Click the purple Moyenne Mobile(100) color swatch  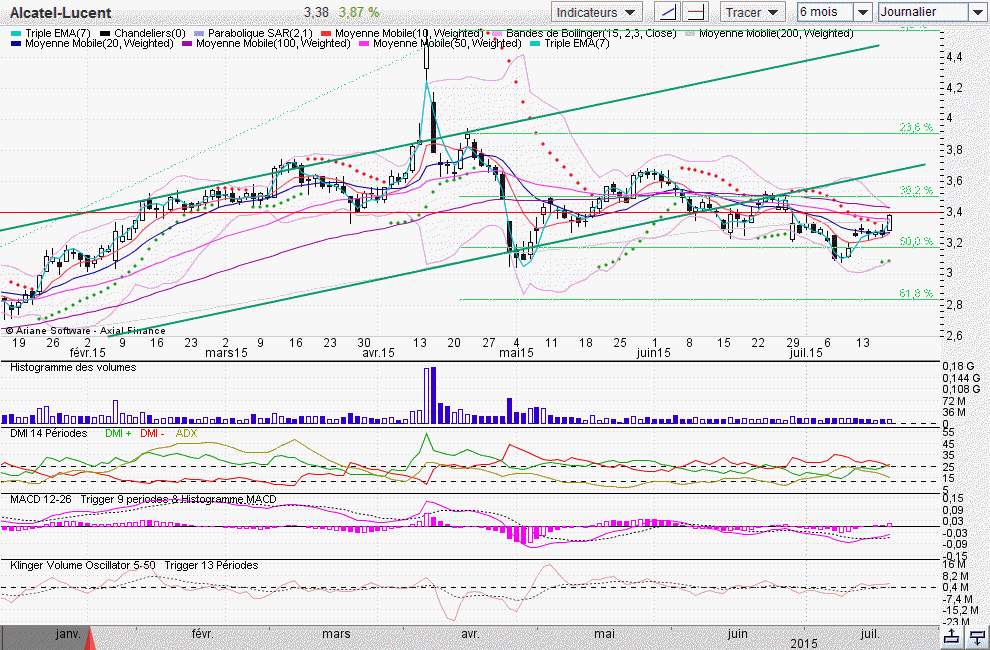point(188,44)
